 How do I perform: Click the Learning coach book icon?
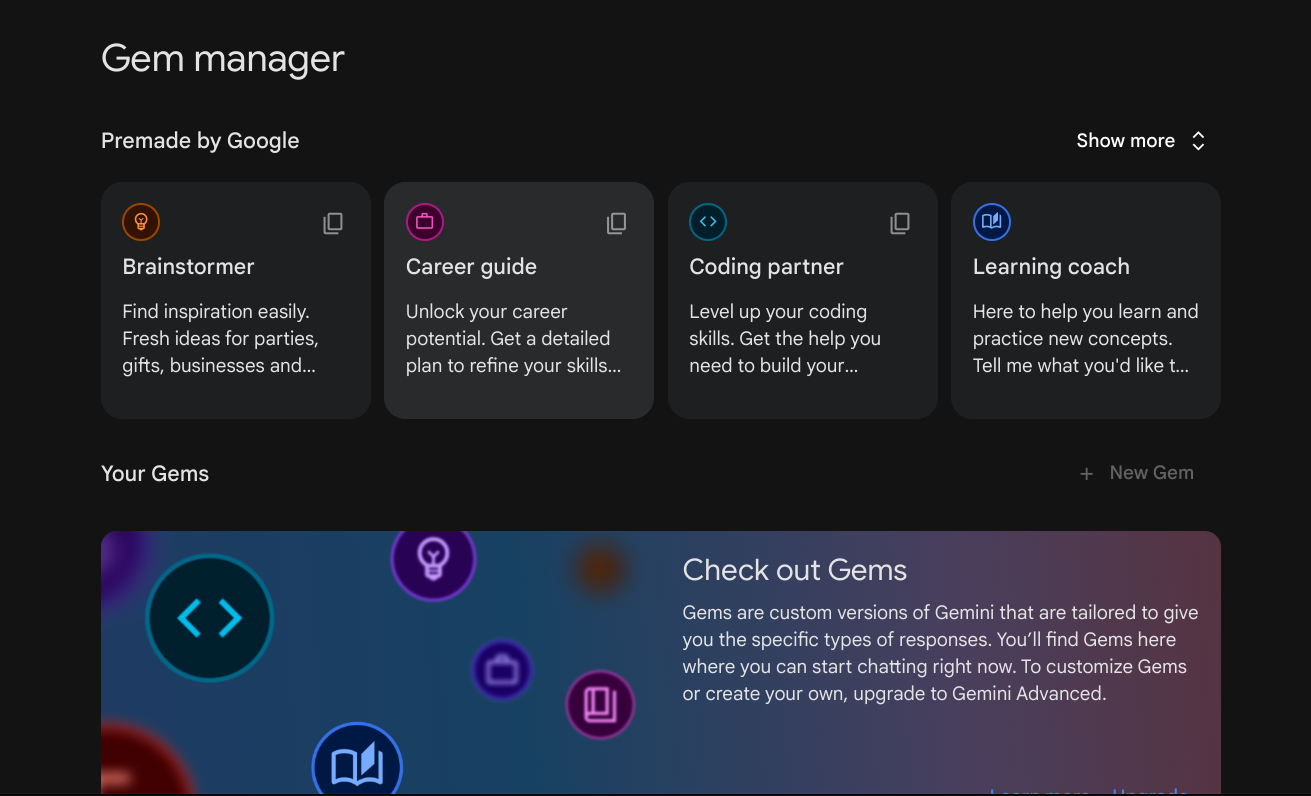992,222
